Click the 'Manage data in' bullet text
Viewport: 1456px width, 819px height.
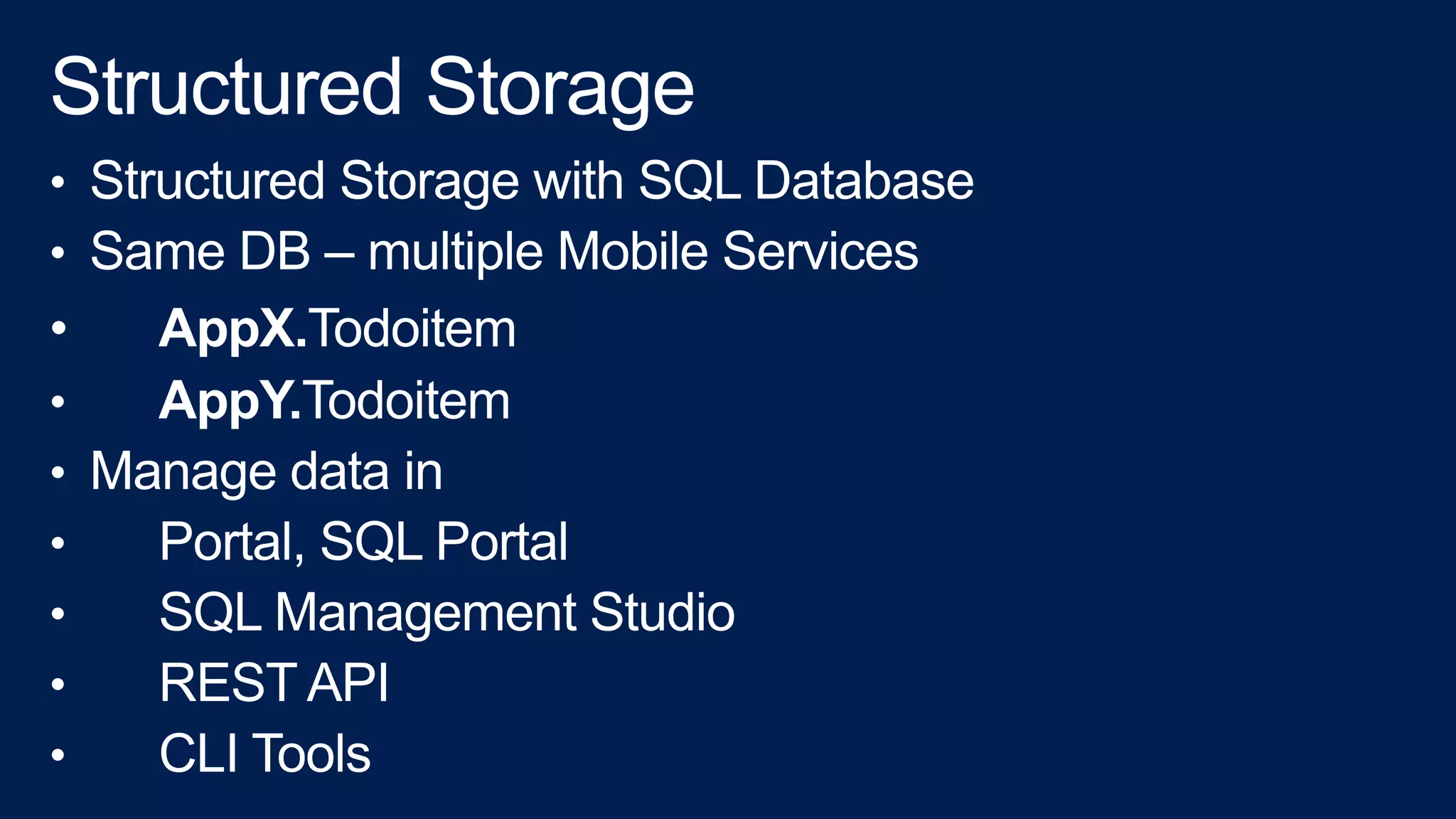click(x=266, y=472)
